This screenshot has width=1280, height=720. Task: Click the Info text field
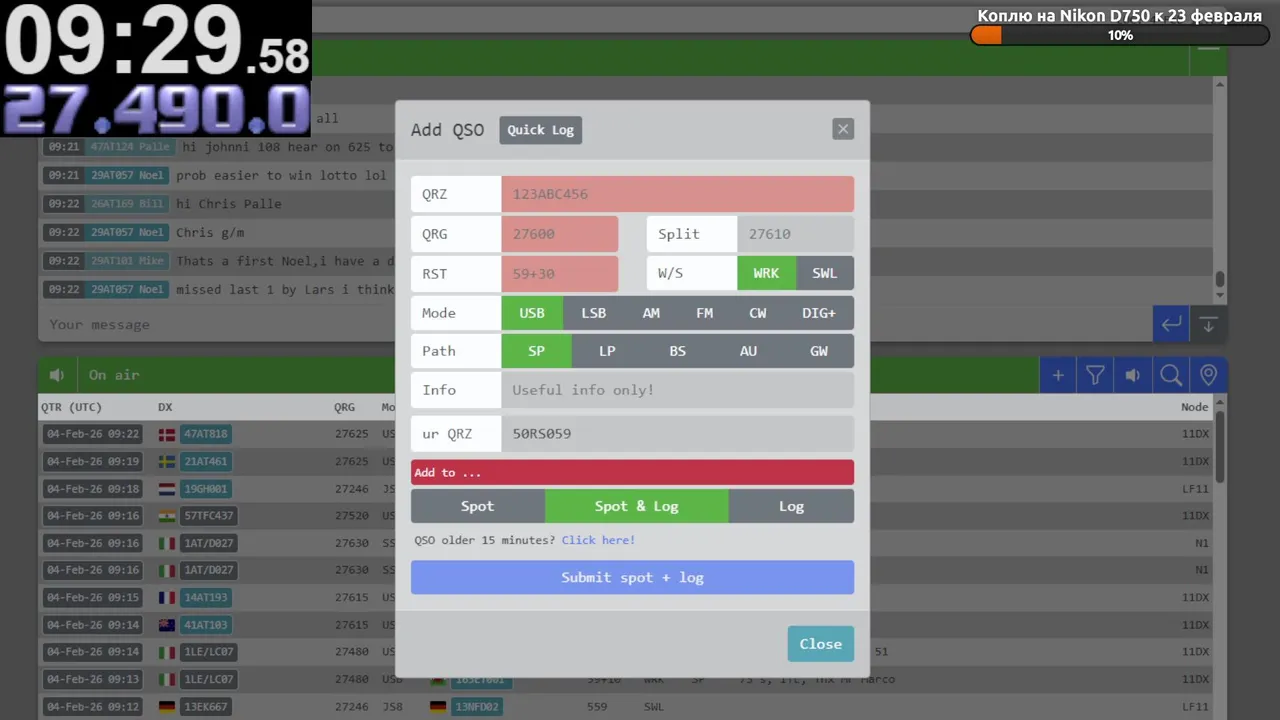(x=677, y=390)
